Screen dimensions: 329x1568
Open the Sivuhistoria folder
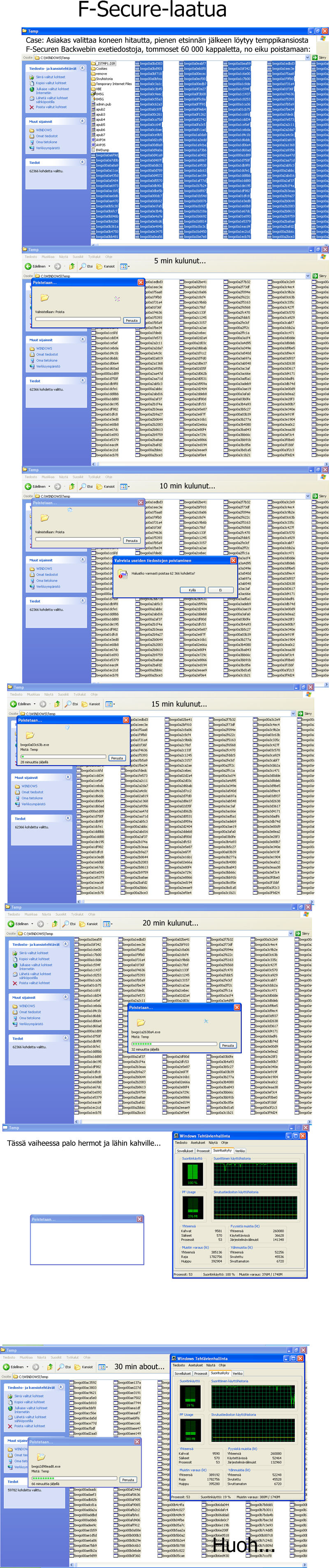[x=102, y=79]
